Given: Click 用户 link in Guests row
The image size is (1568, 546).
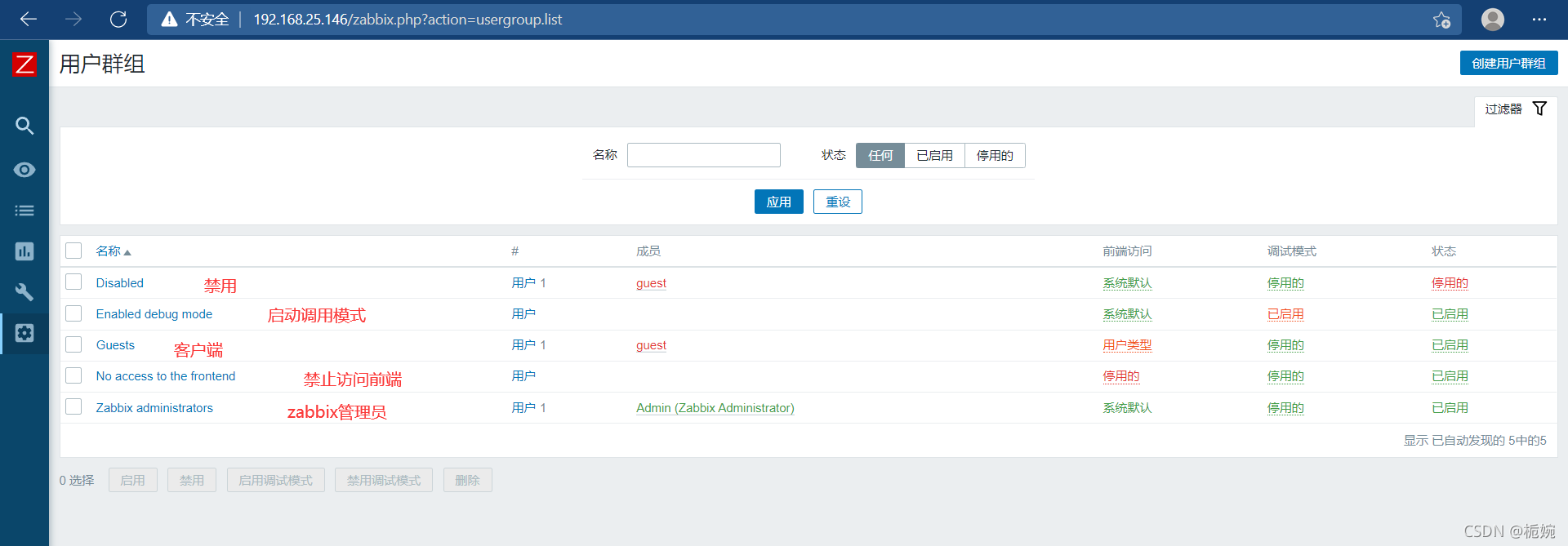Looking at the screenshot, I should [523, 345].
